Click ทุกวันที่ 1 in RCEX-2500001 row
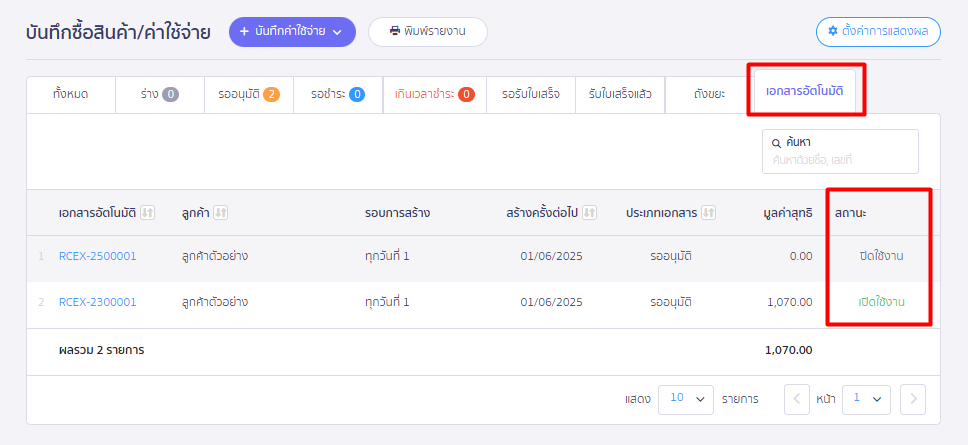The height and width of the screenshot is (445, 968). click(387, 256)
